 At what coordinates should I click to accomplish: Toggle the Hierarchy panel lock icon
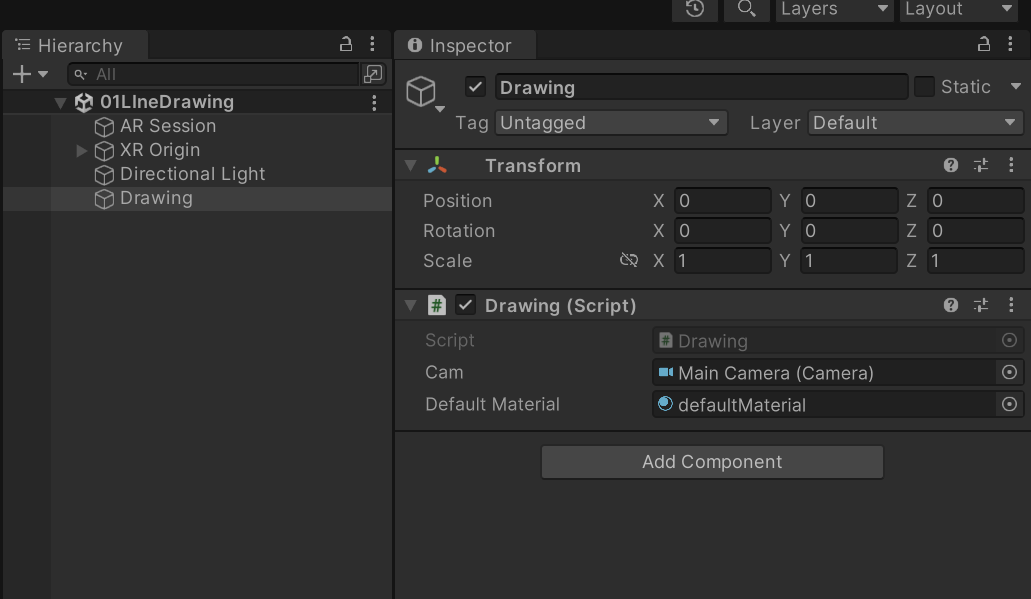pyautogui.click(x=346, y=45)
